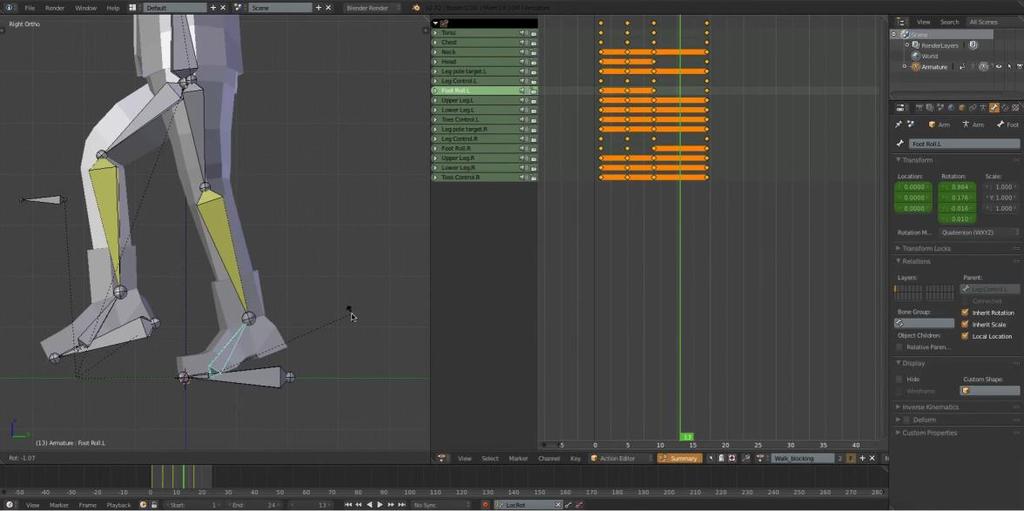1024x511 pixels.
Task: Collapse the Display panel
Action: point(914,363)
